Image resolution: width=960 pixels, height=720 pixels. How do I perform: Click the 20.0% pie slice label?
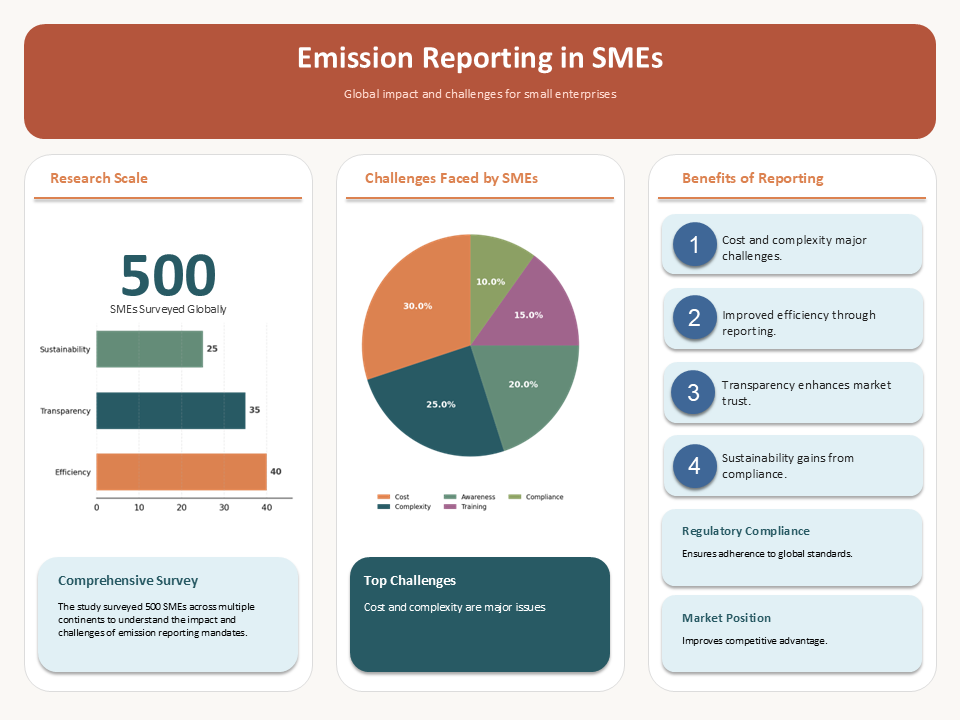click(523, 384)
